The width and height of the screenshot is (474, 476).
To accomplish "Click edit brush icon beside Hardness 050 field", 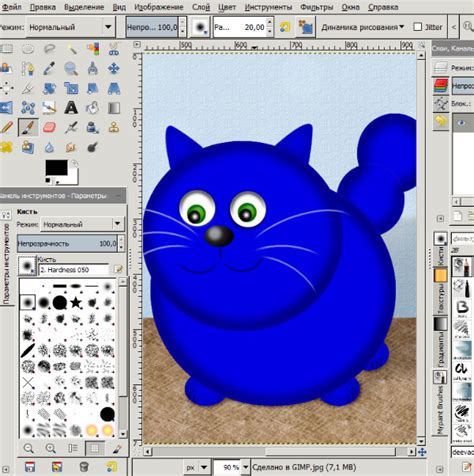I will 118,269.
